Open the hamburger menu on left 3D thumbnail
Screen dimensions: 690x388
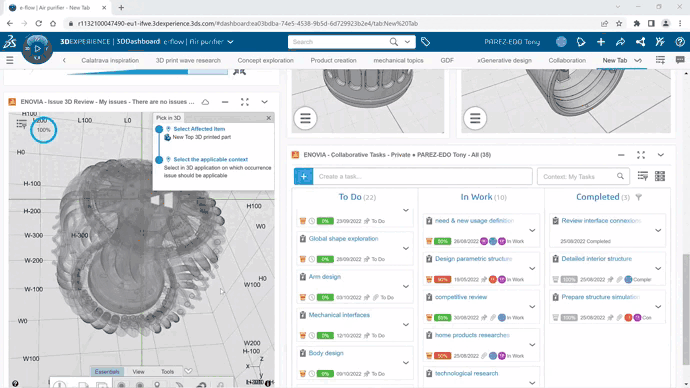[x=305, y=118]
